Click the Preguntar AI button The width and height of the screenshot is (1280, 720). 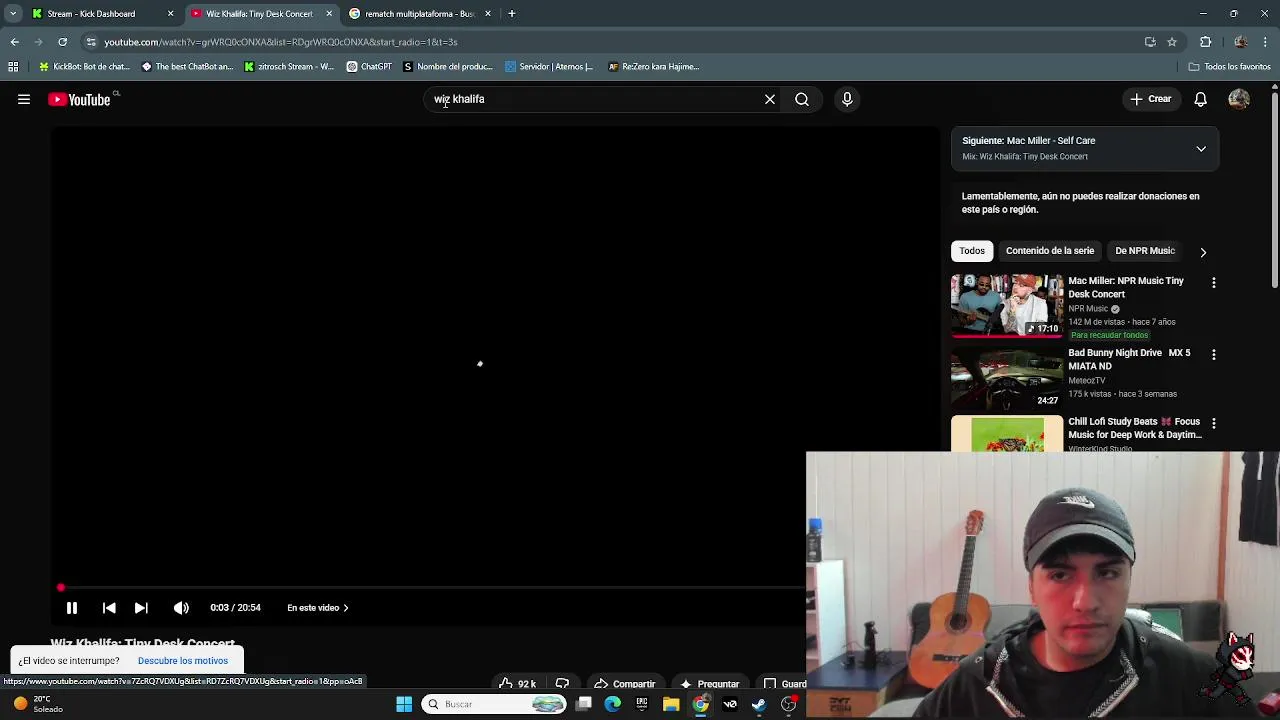[710, 684]
